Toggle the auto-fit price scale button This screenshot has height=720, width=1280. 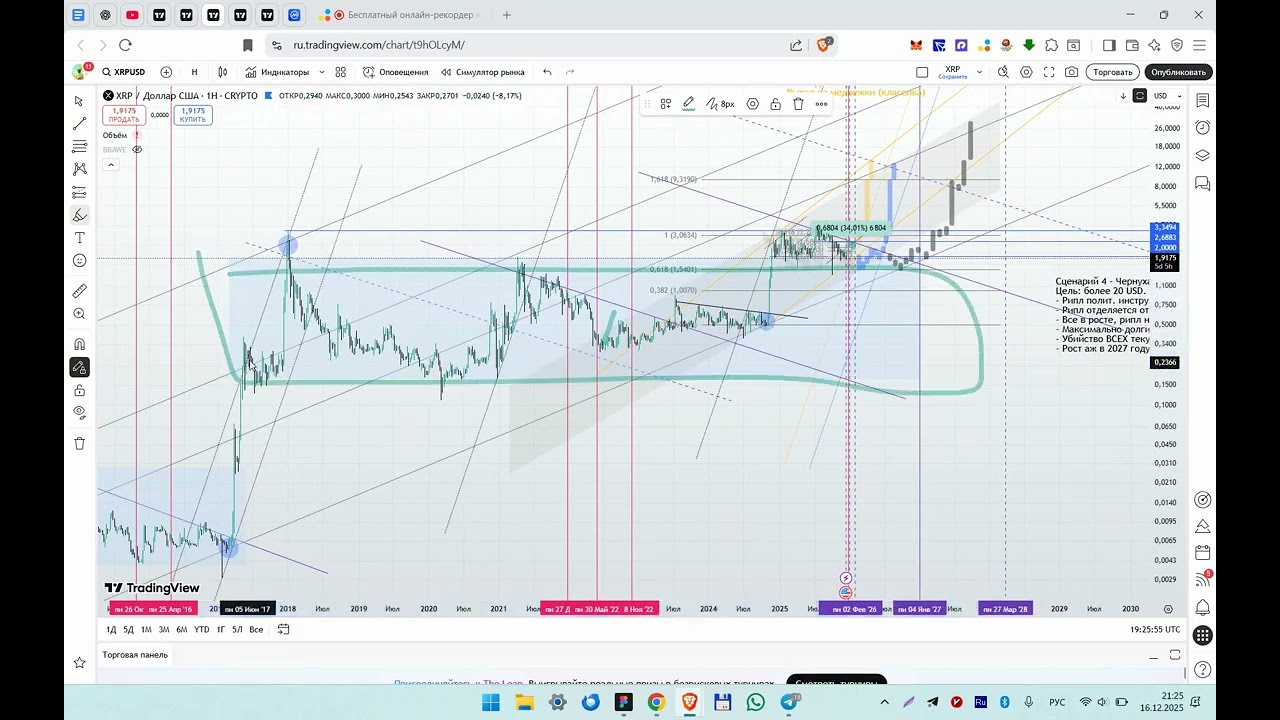[x=1140, y=96]
